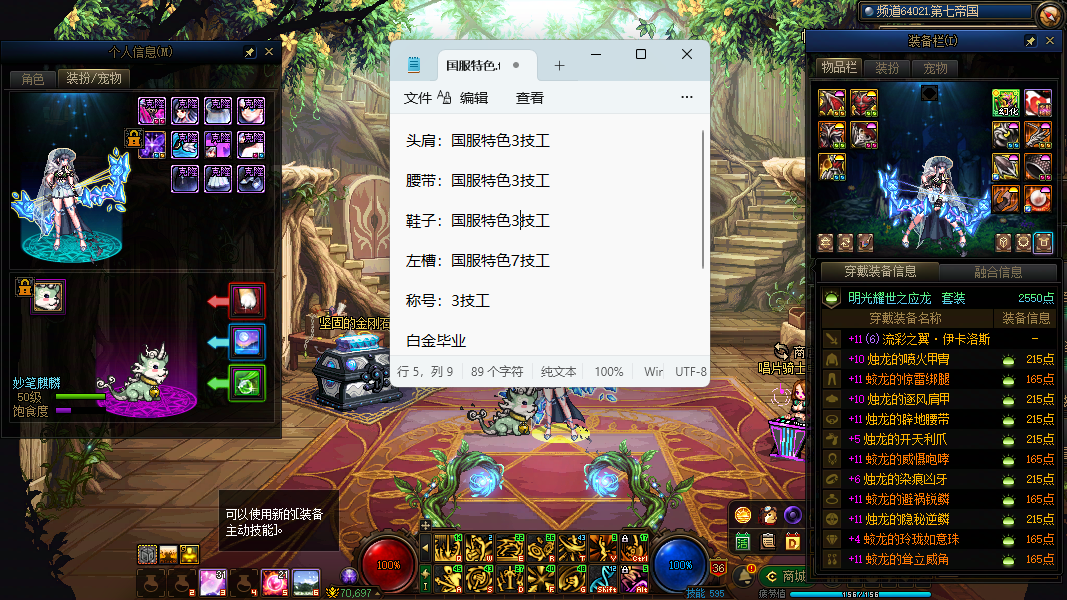The image size is (1067, 600).
Task: Switch to the 宠物 tab in equipment panel
Action: point(935,68)
